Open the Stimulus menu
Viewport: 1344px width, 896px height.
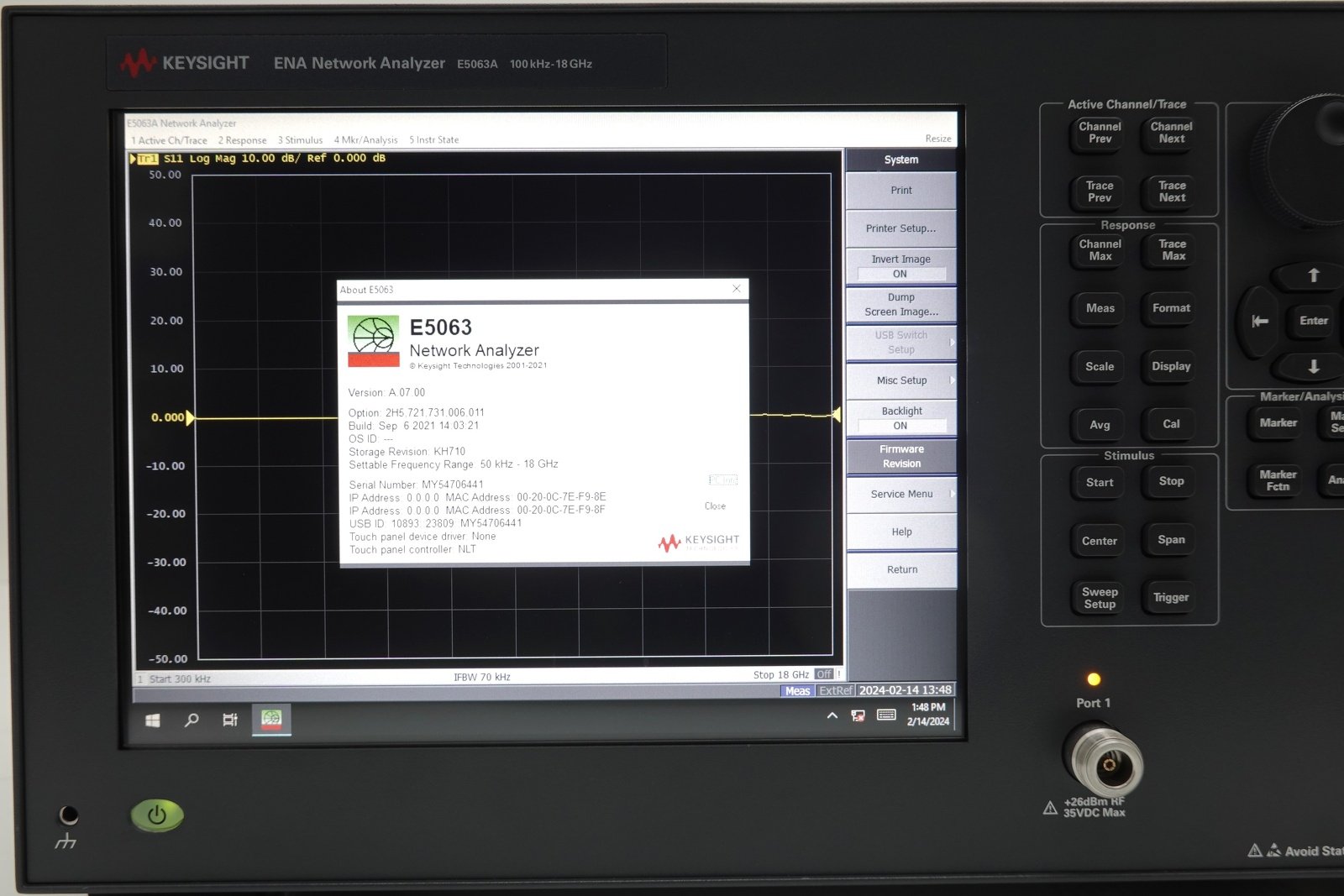pos(300,140)
